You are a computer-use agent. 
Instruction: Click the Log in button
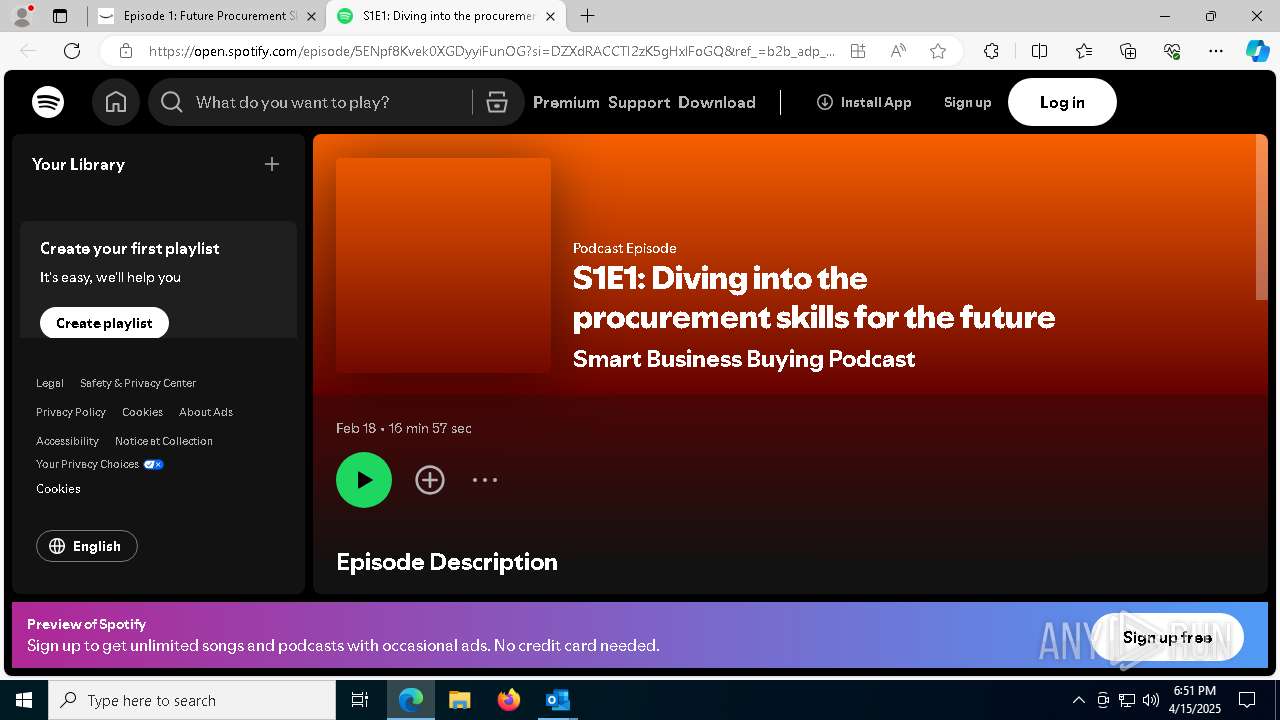coord(1062,102)
